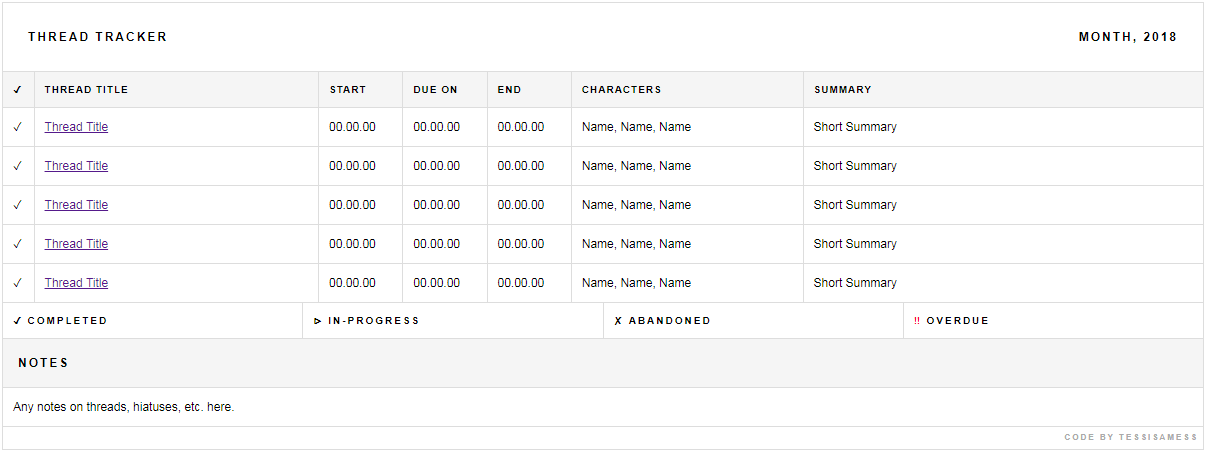Image resolution: width=1206 pixels, height=452 pixels.
Task: Click the In-Progress arrow legend icon
Action: pyautogui.click(x=318, y=321)
